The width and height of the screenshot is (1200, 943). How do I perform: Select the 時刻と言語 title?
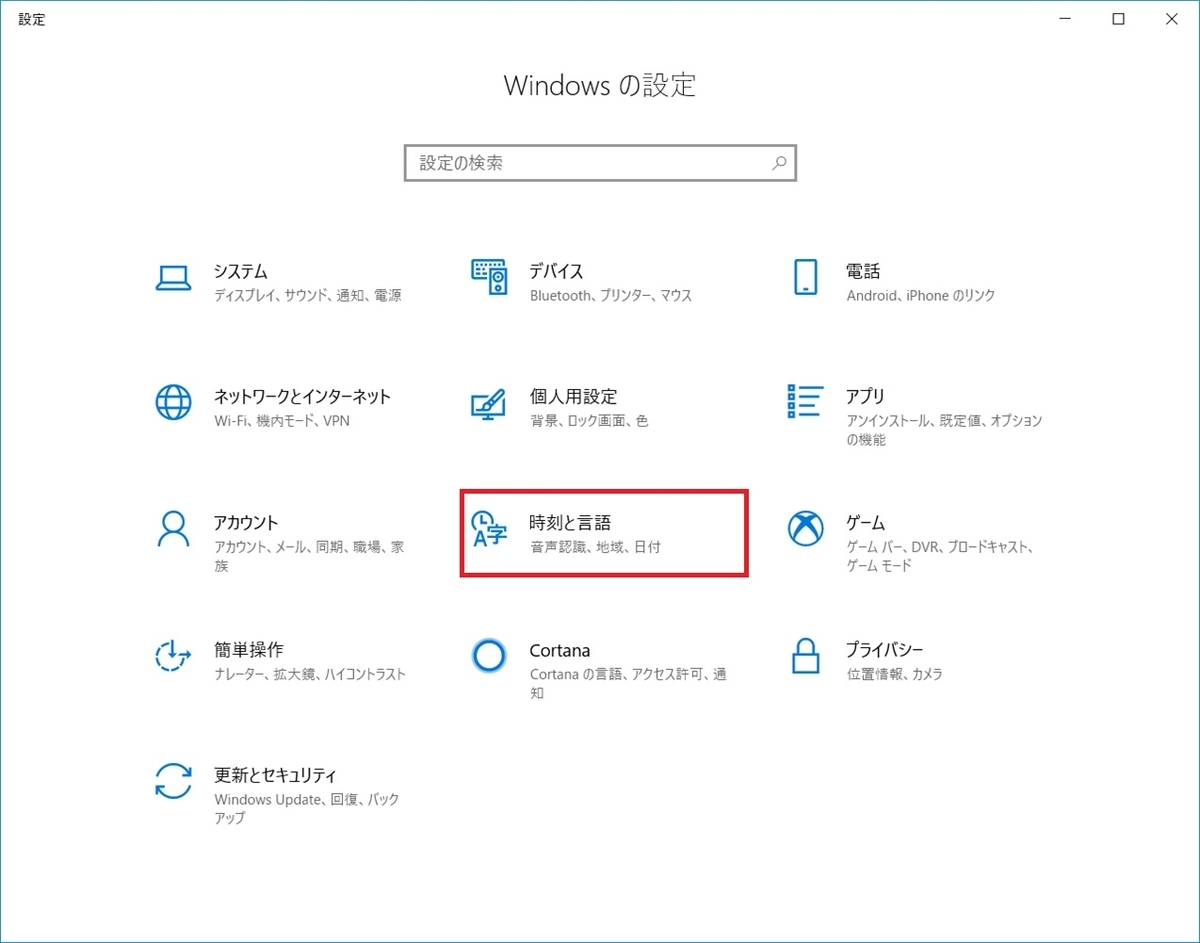pos(570,523)
